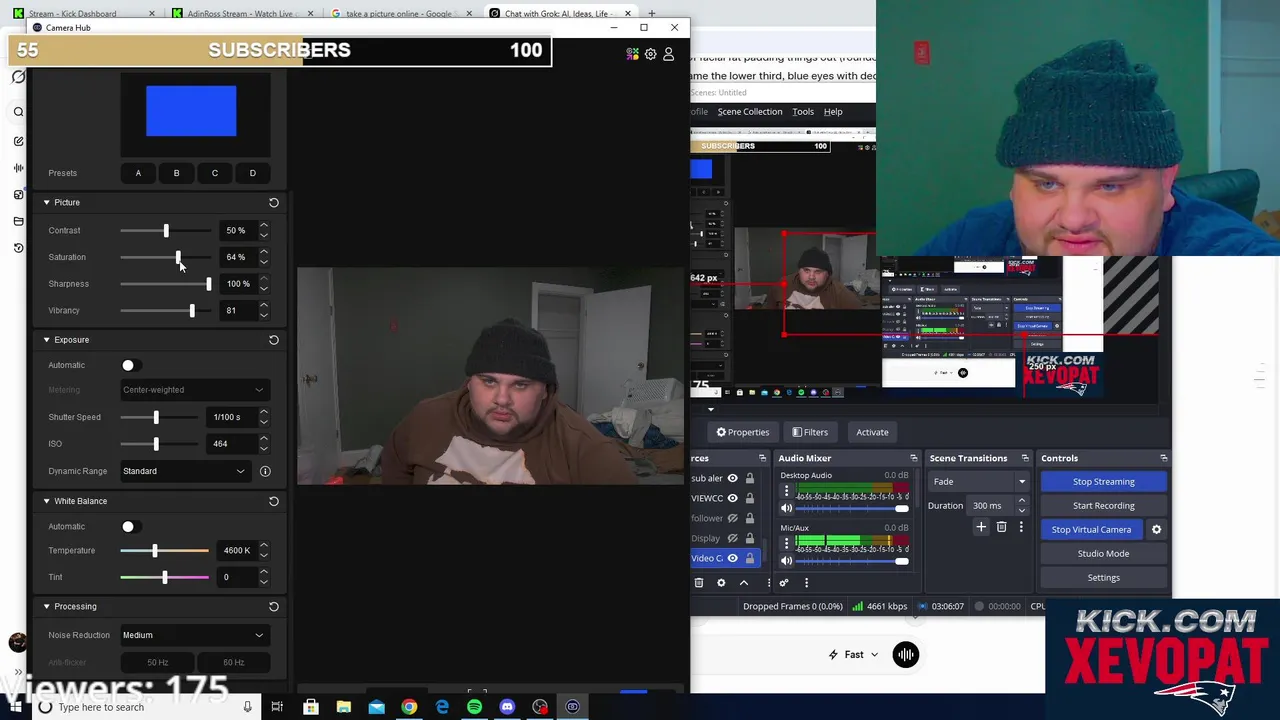1280x720 pixels.
Task: Toggle lock on the VIEWCC source
Action: point(749,498)
